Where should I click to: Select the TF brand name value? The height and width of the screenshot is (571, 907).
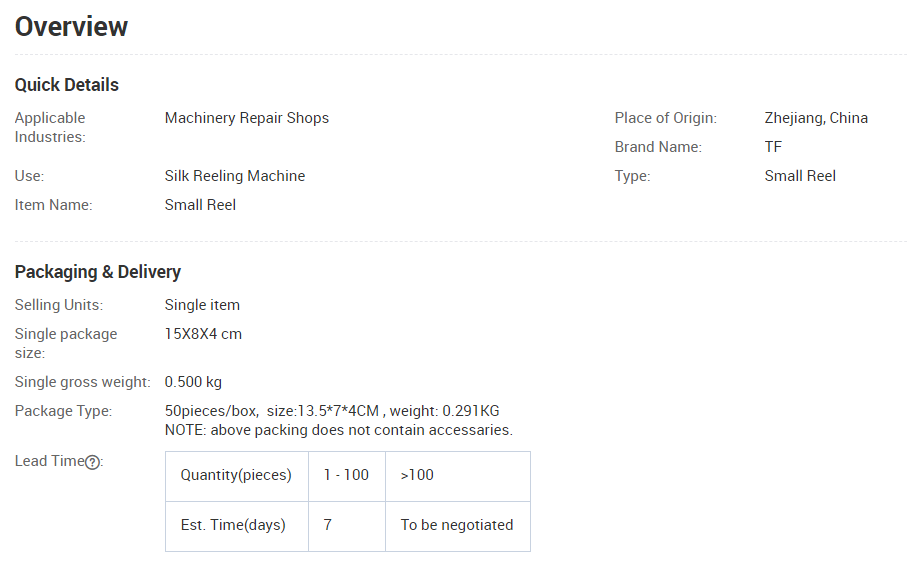[x=773, y=147]
